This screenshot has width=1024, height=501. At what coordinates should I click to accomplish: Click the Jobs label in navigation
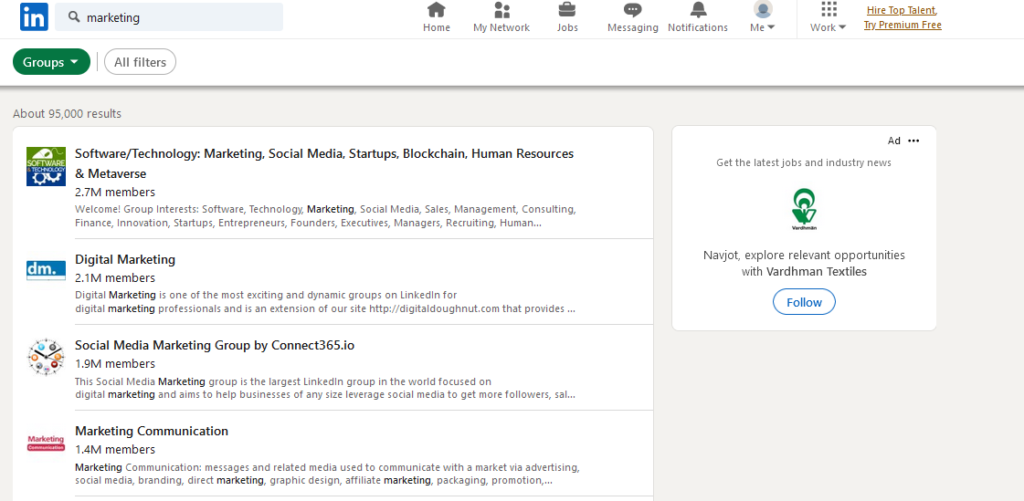pyautogui.click(x=567, y=27)
